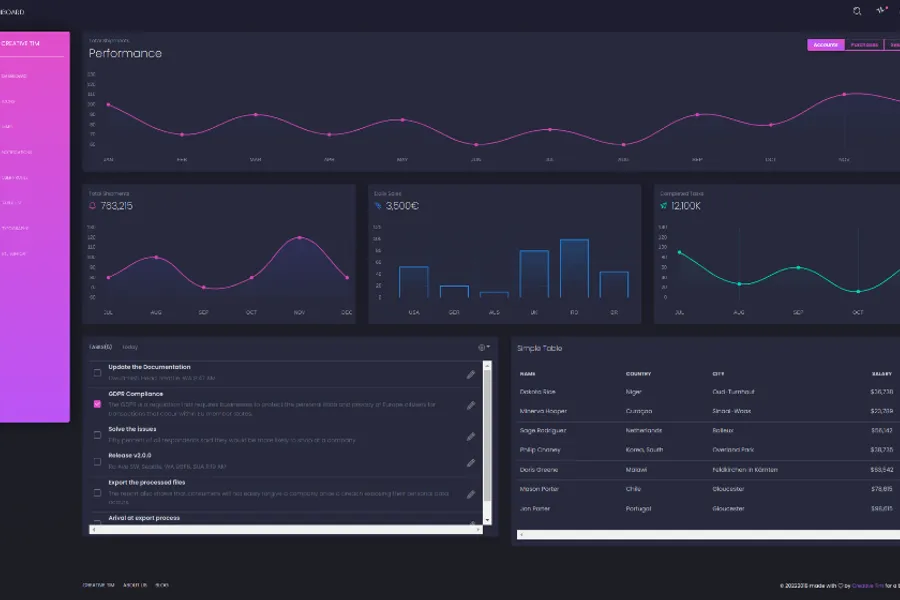The width and height of the screenshot is (900, 600).
Task: Click pencil icon for GDPR Compliance task
Action: (x=471, y=405)
